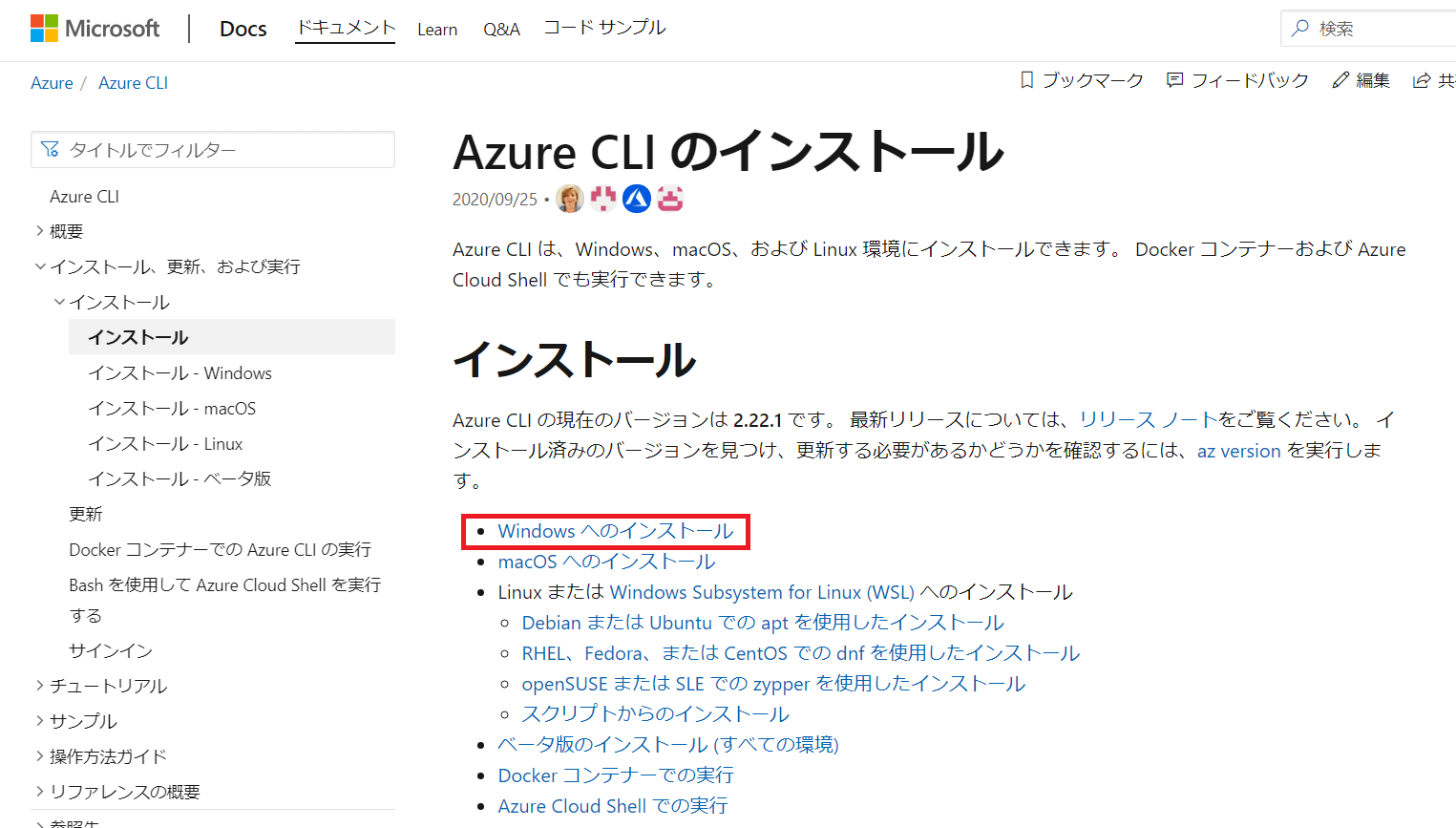Open インストール - macOS sidebar item

tap(173, 409)
